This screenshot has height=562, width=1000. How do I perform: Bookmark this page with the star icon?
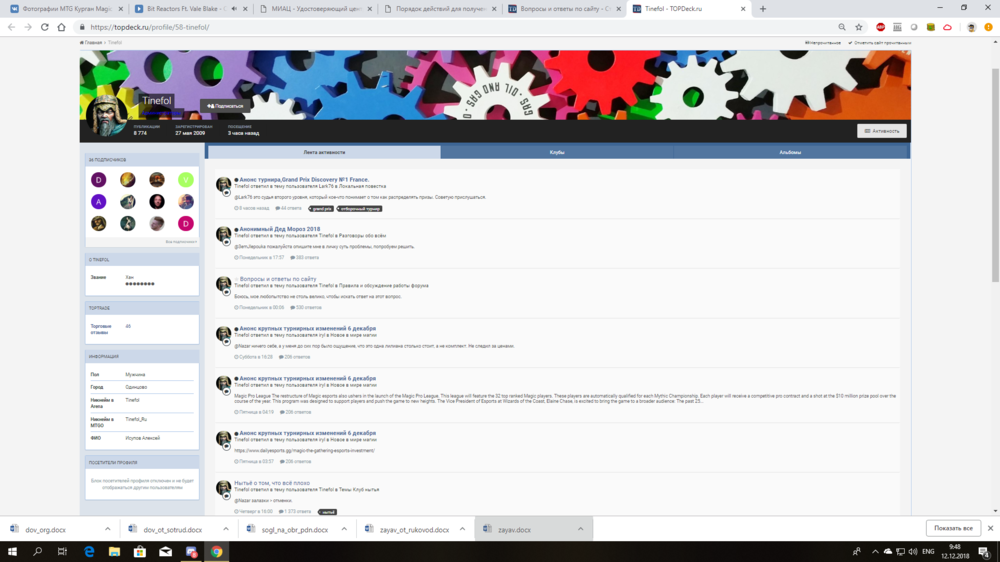click(858, 27)
